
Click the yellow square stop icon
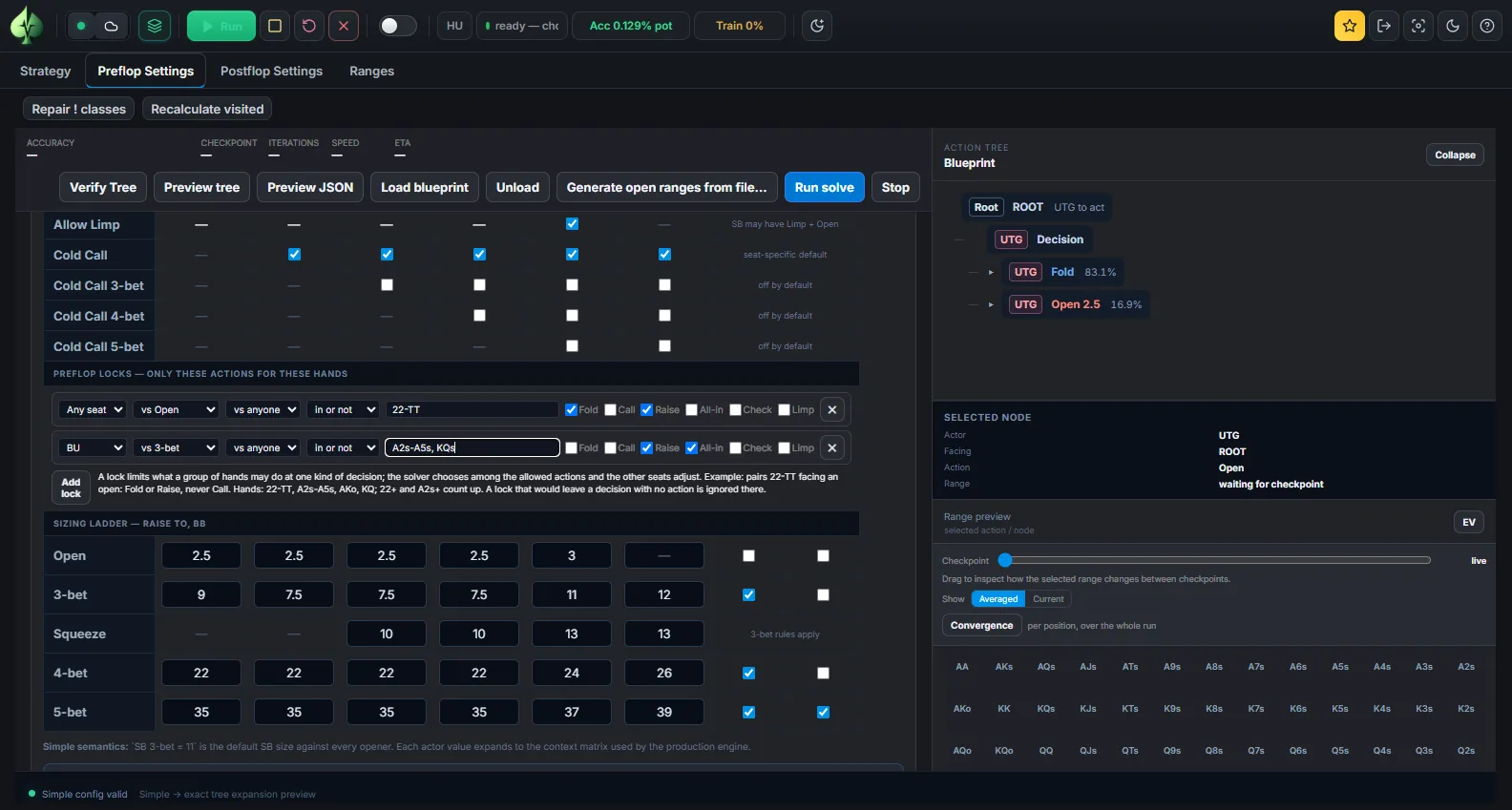pyautogui.click(x=275, y=26)
